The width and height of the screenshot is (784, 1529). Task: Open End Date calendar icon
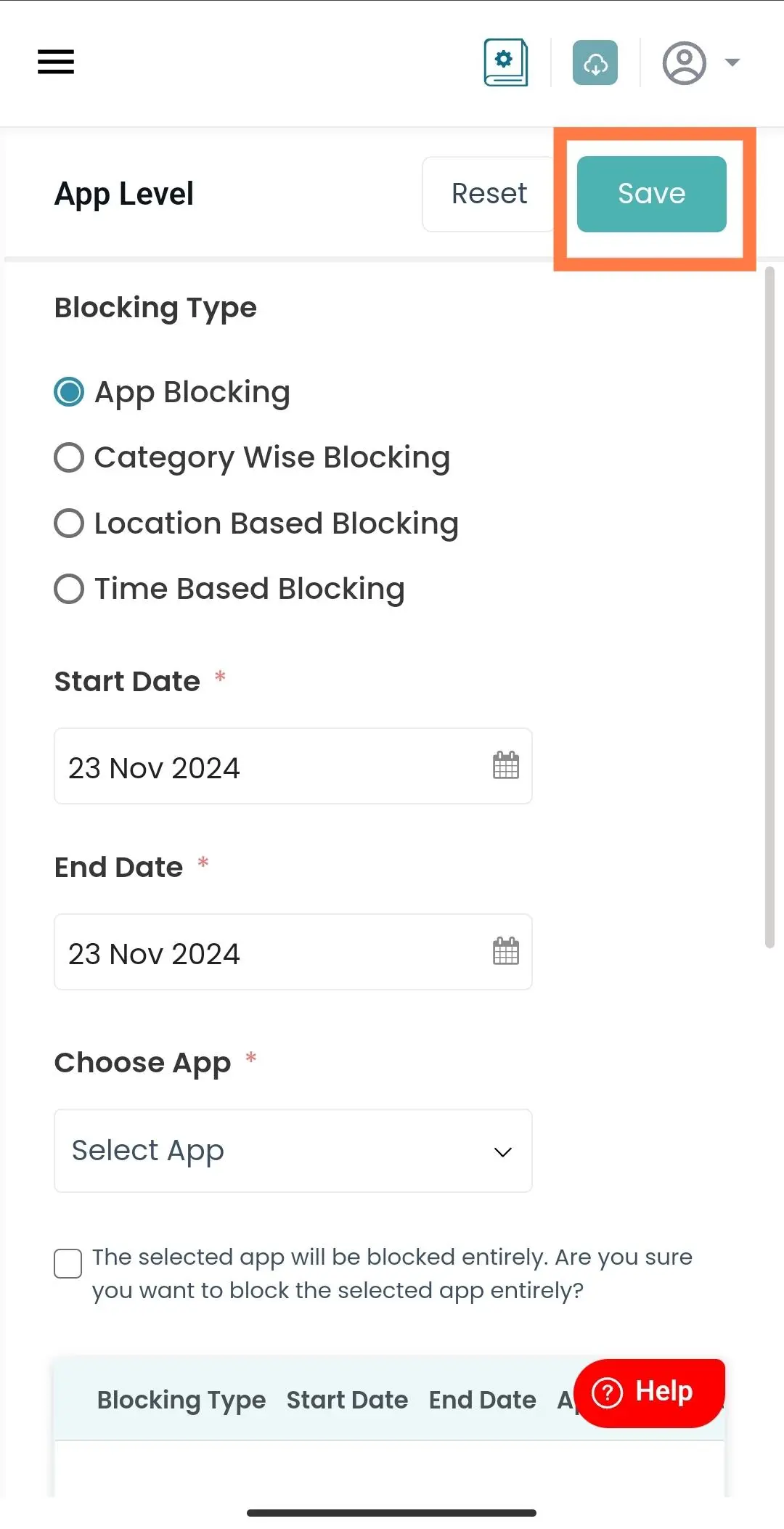506,951
